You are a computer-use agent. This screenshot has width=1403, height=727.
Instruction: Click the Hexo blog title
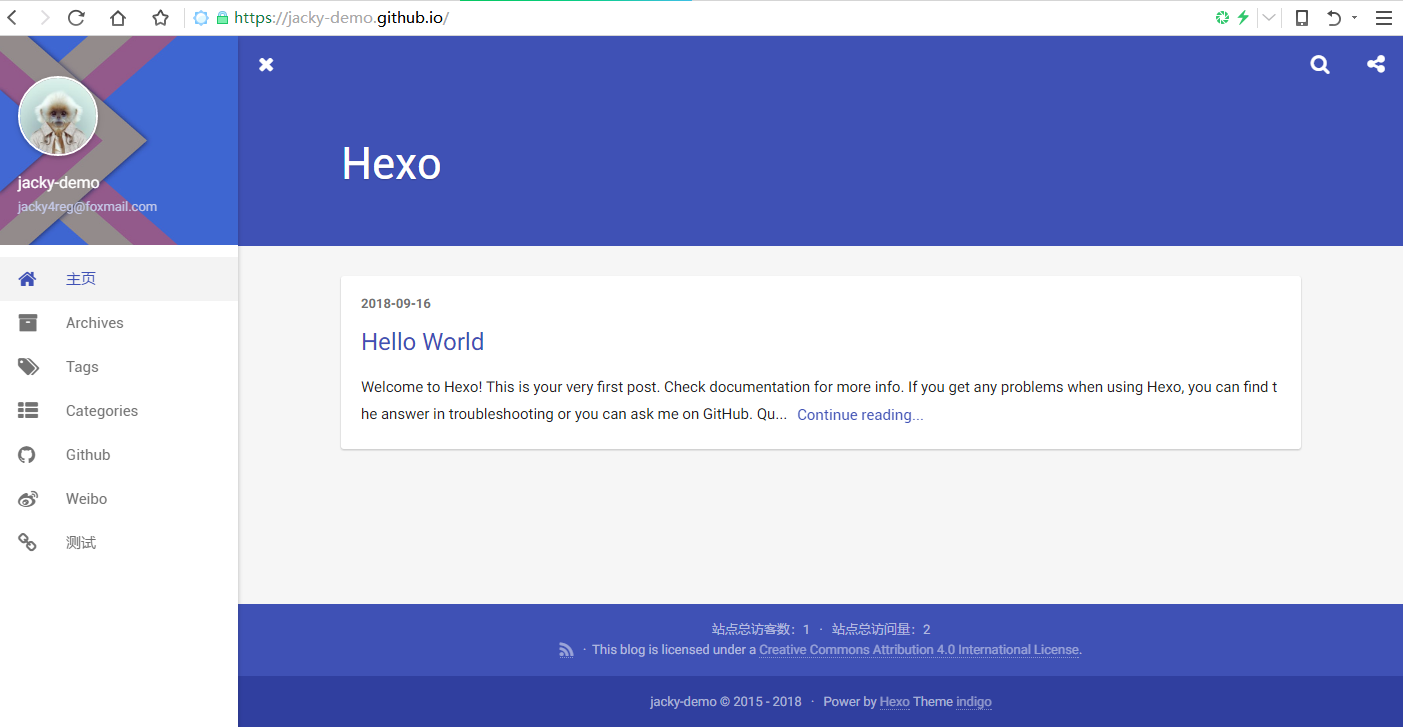point(391,163)
